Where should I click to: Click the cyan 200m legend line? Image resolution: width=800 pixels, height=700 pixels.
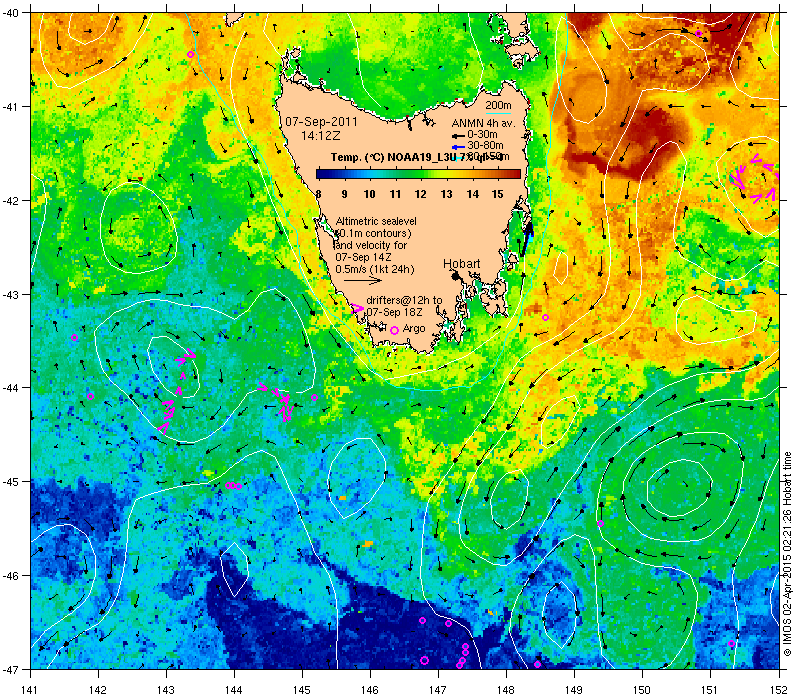click(498, 113)
